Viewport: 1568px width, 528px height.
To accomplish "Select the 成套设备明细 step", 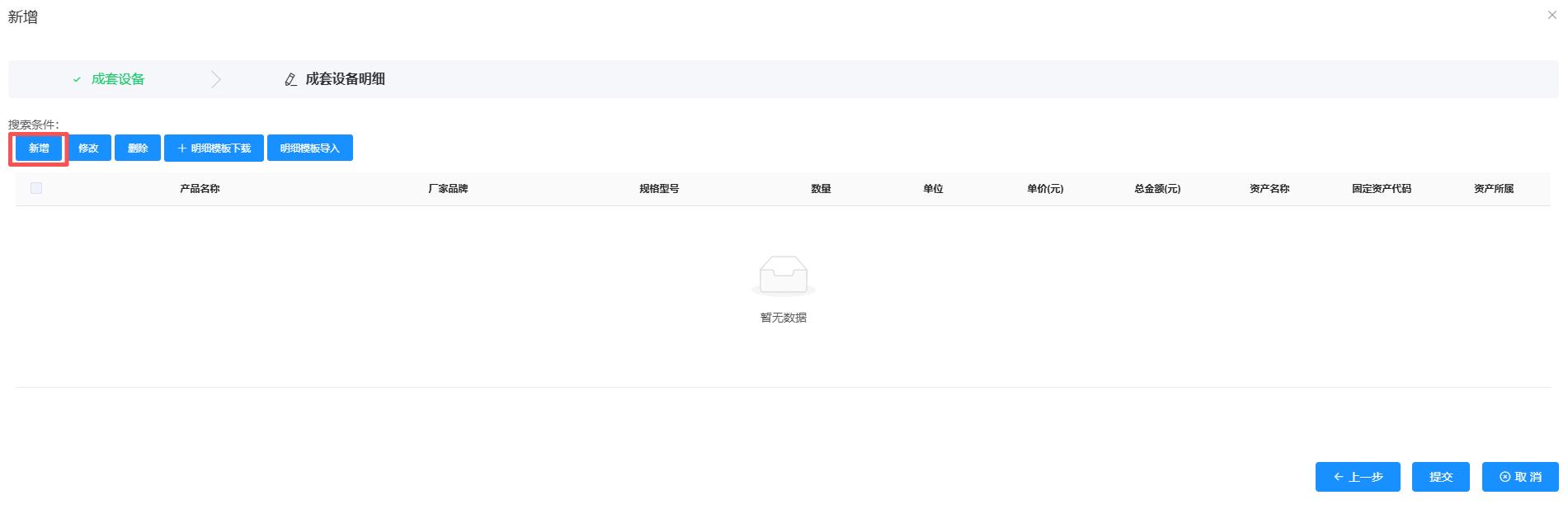I will [x=345, y=79].
